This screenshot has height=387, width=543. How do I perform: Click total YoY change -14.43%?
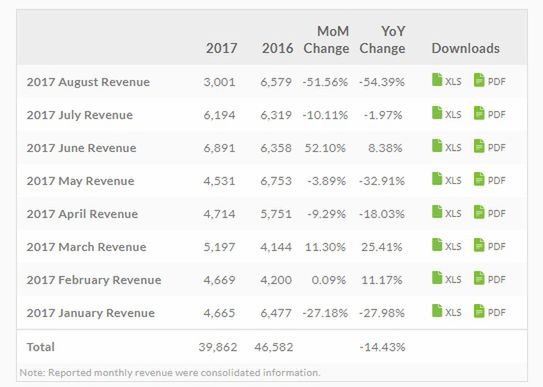pos(382,347)
